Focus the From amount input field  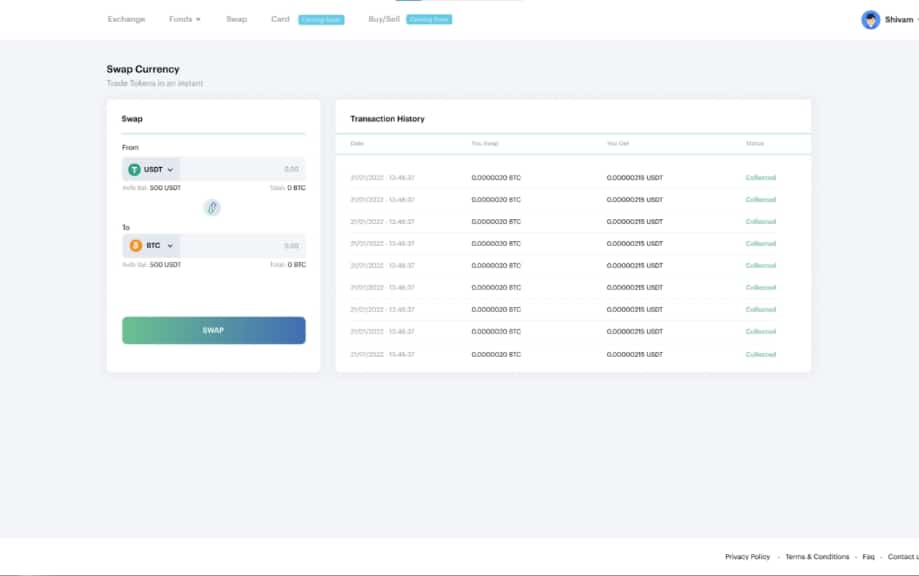pyautogui.click(x=243, y=169)
